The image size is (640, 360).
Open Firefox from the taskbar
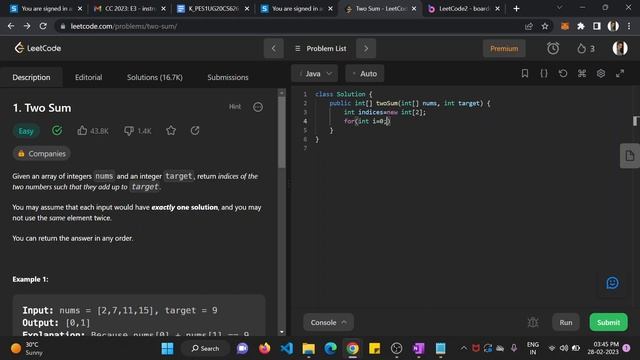coord(264,349)
